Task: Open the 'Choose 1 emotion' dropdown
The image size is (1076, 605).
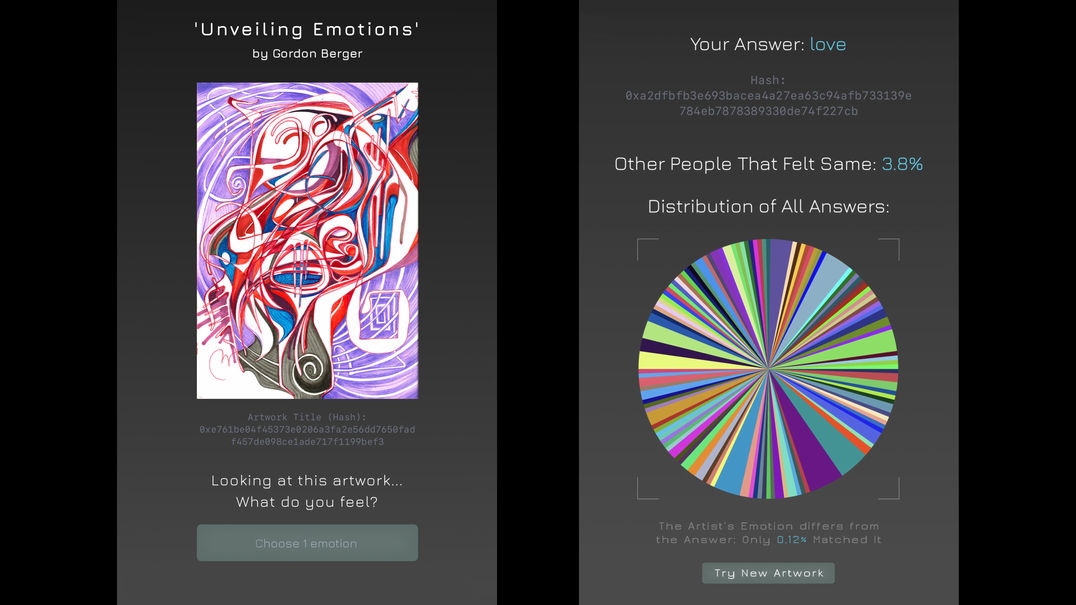Action: coord(307,543)
